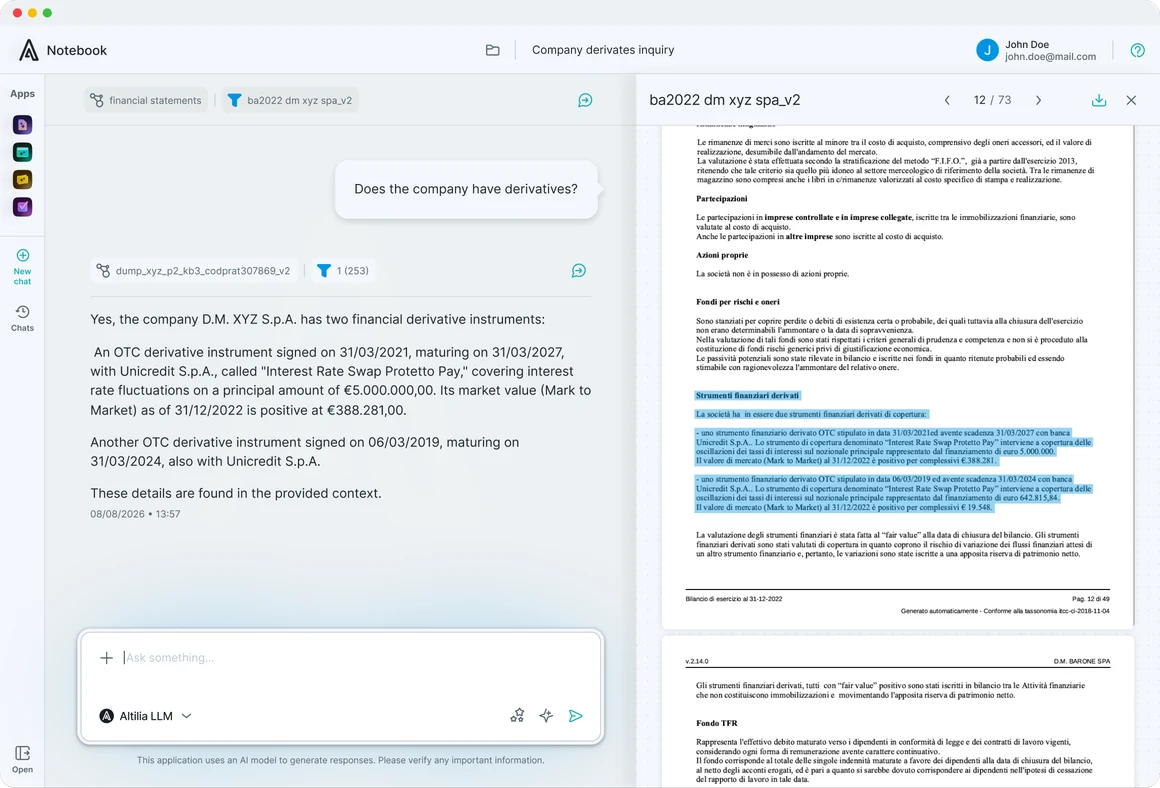Viewport: 1160px width, 788px height.
Task: Click the dump_xyz_p2_kb3_codprat307869_v2 source chip
Action: [x=194, y=271]
